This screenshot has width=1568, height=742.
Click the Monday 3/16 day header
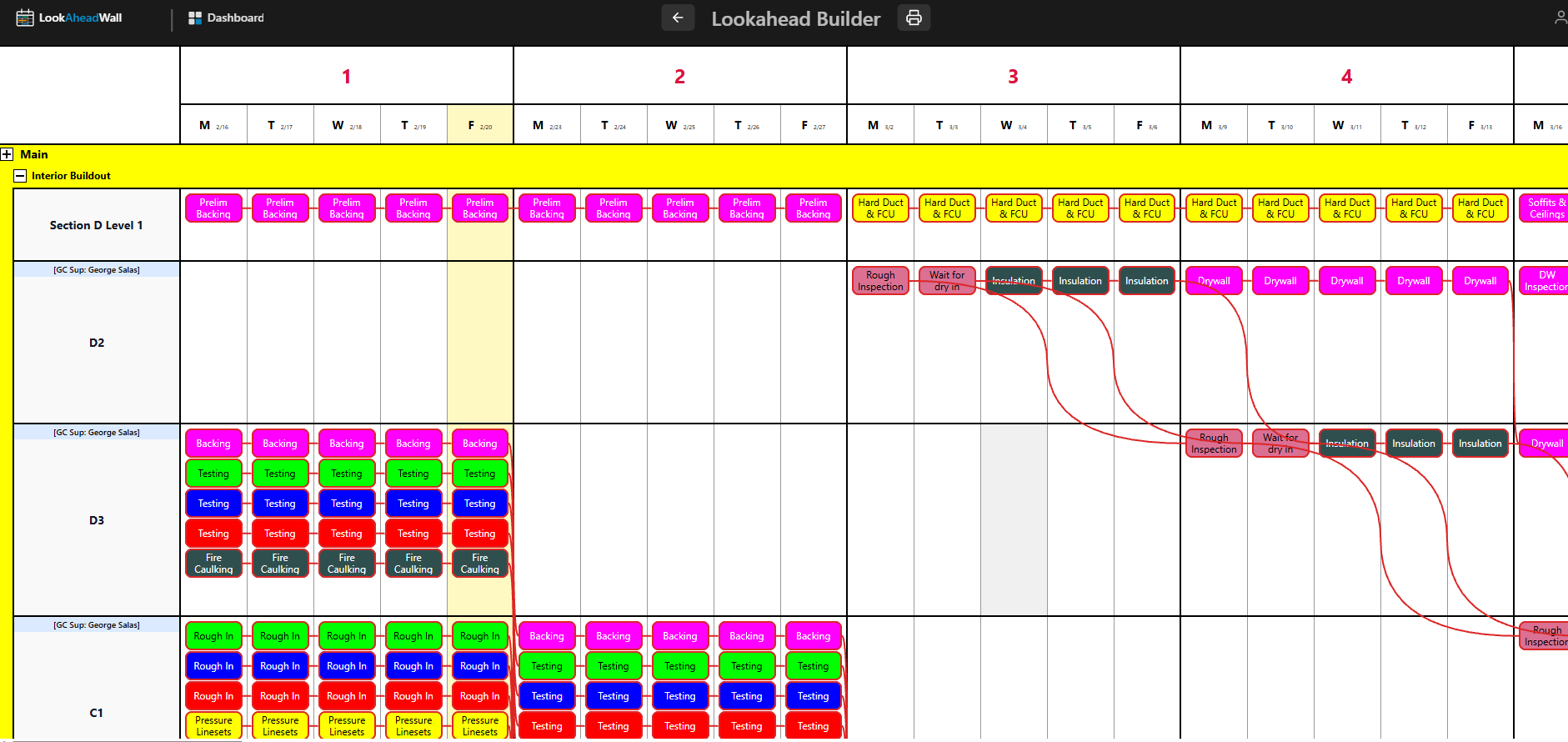[x=1542, y=125]
